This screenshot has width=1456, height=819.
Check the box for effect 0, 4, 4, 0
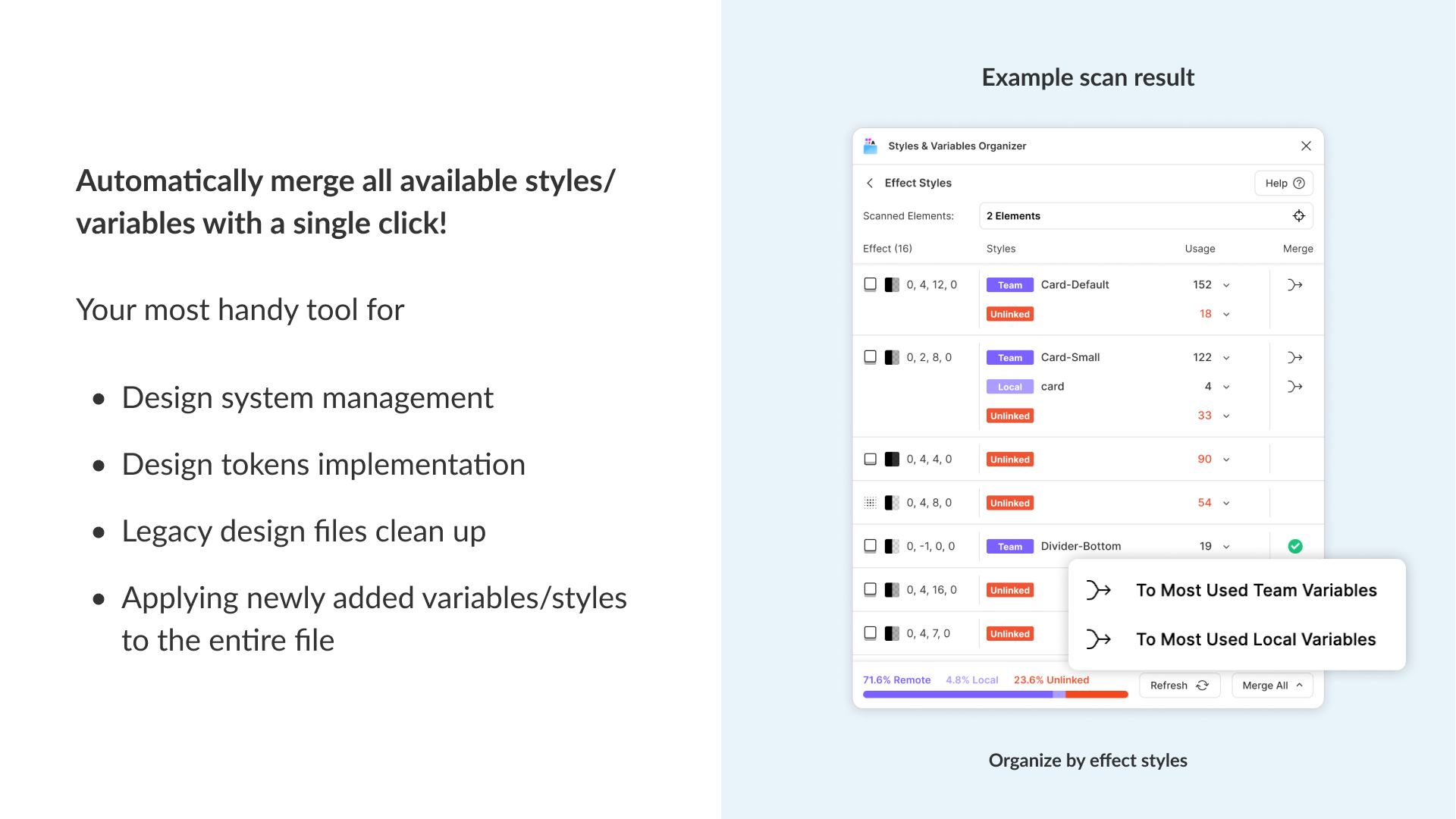tap(871, 459)
